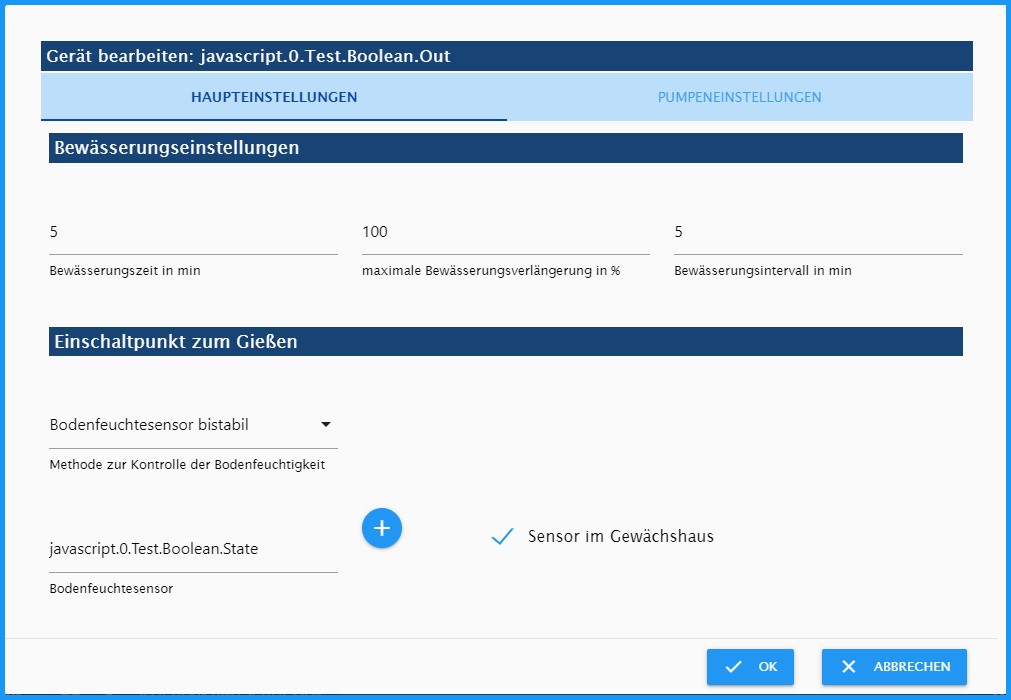Click the Einschaltpunkt zum Gießen section header
The width and height of the screenshot is (1011, 700).
506,341
